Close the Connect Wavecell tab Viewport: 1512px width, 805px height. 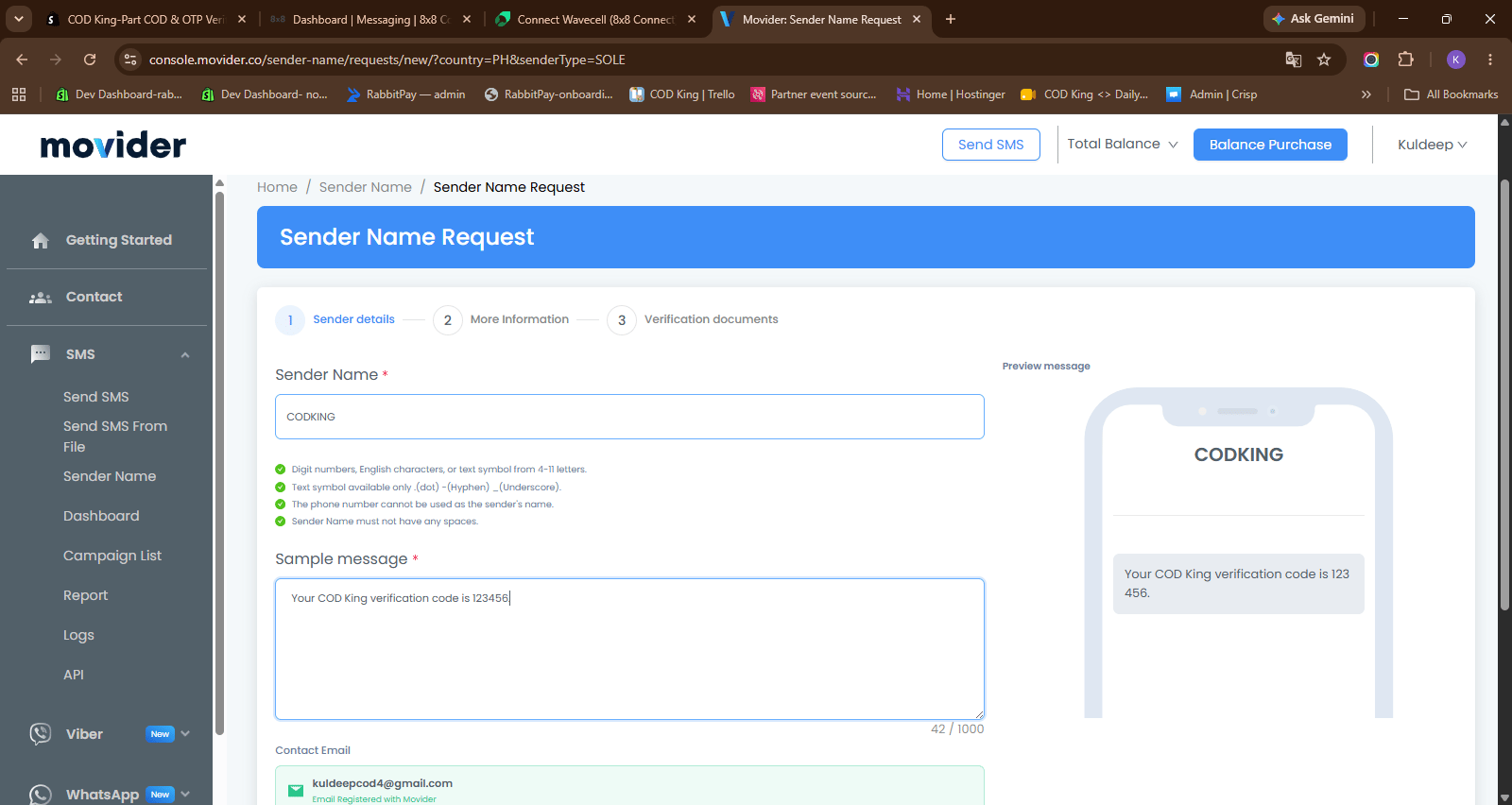692,19
